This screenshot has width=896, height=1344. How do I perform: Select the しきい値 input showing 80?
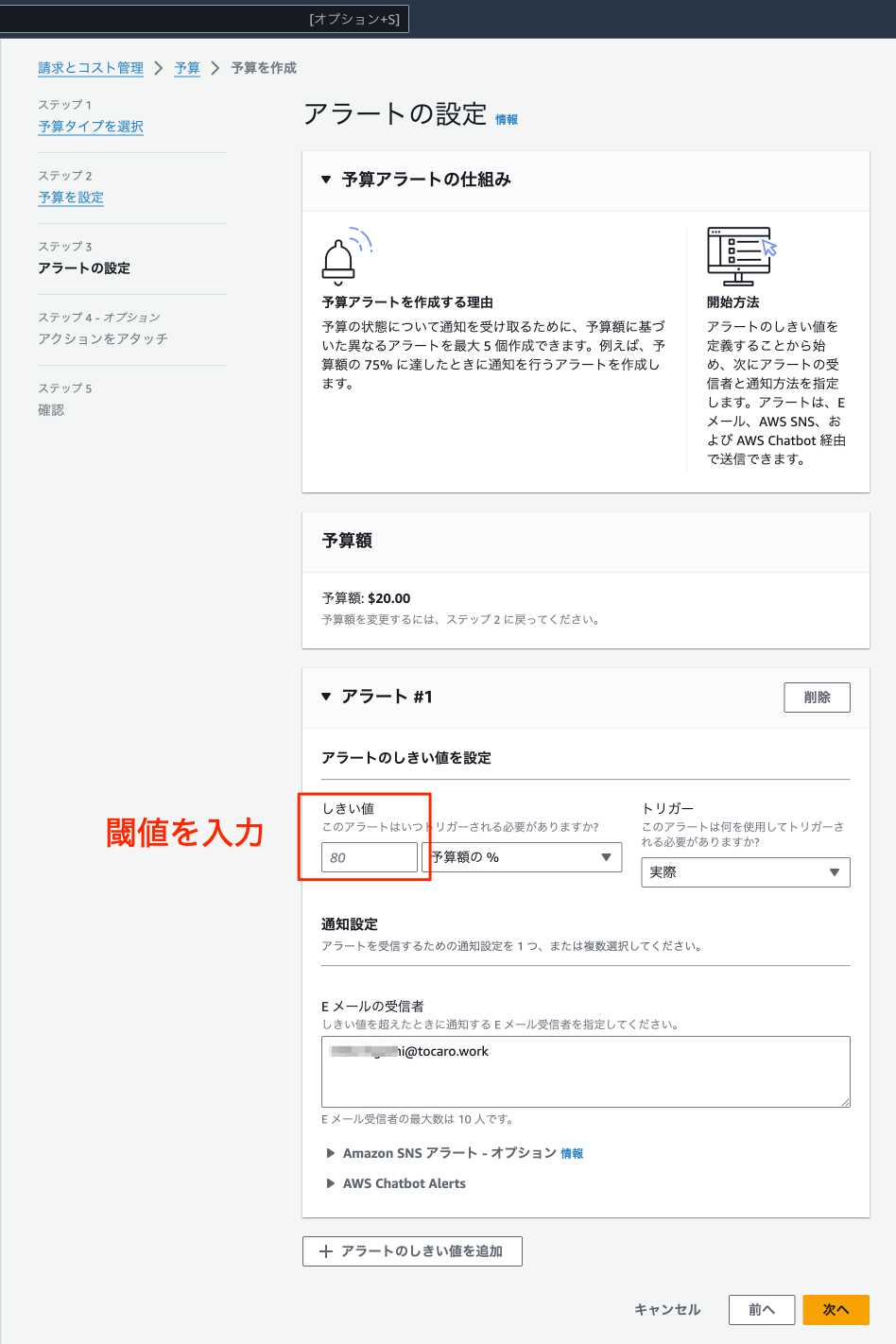pos(369,857)
